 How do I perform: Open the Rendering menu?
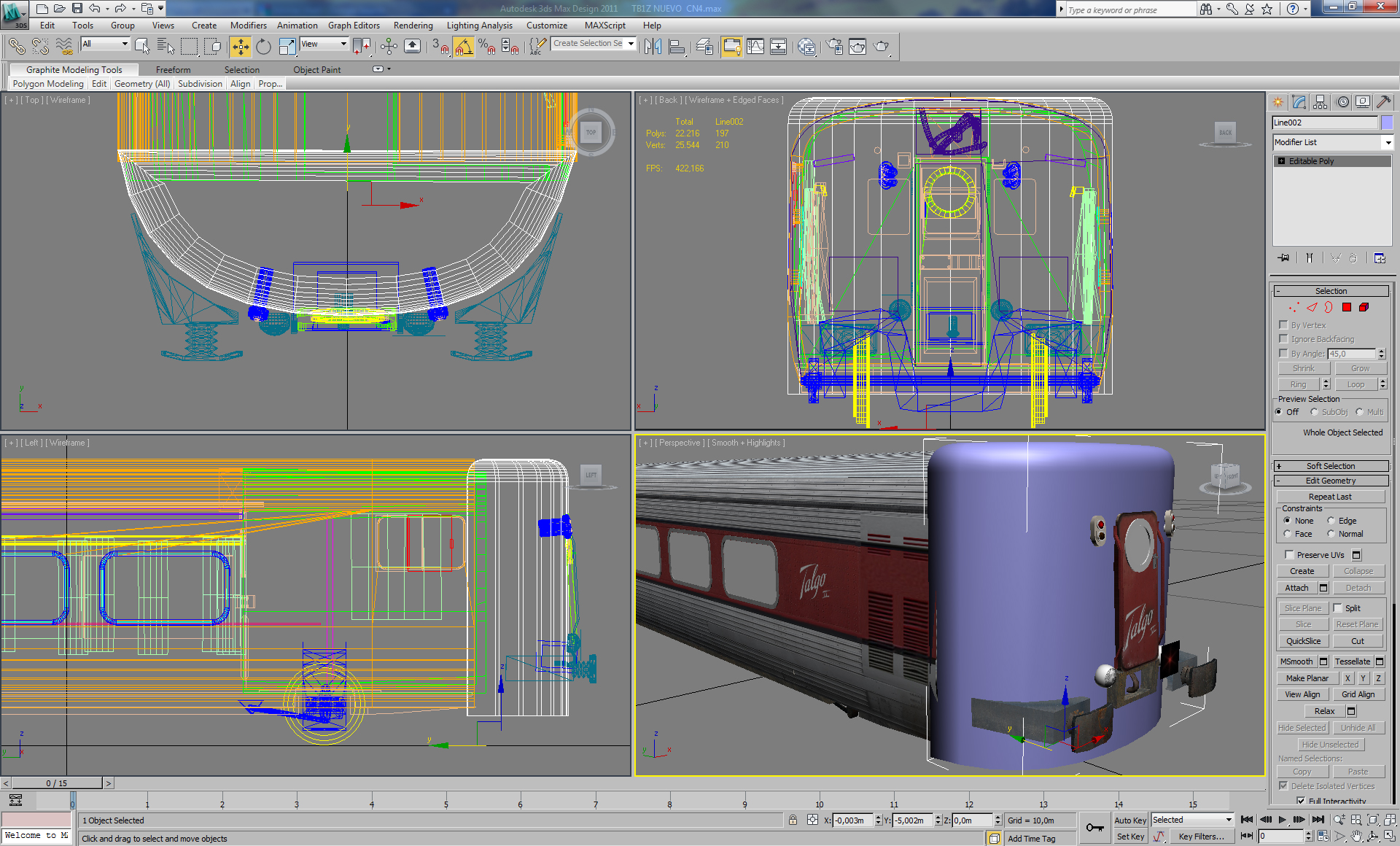pos(413,26)
